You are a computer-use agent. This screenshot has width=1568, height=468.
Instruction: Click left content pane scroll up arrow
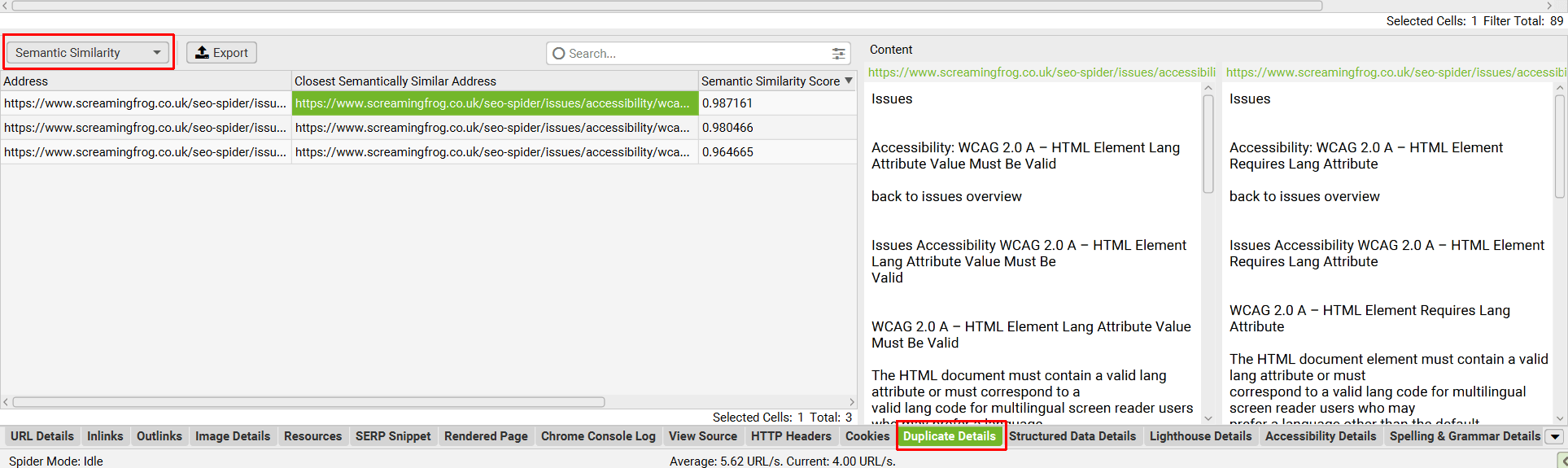[1208, 88]
